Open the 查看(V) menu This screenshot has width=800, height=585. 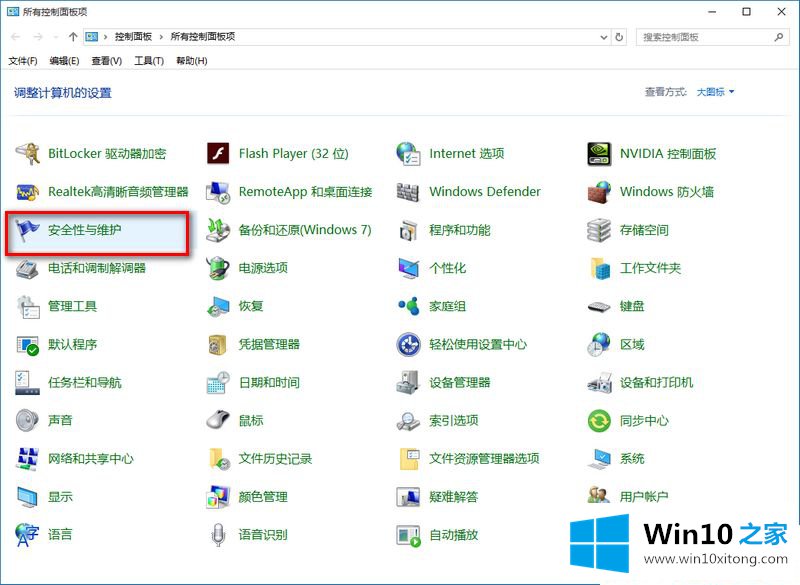tap(107, 61)
